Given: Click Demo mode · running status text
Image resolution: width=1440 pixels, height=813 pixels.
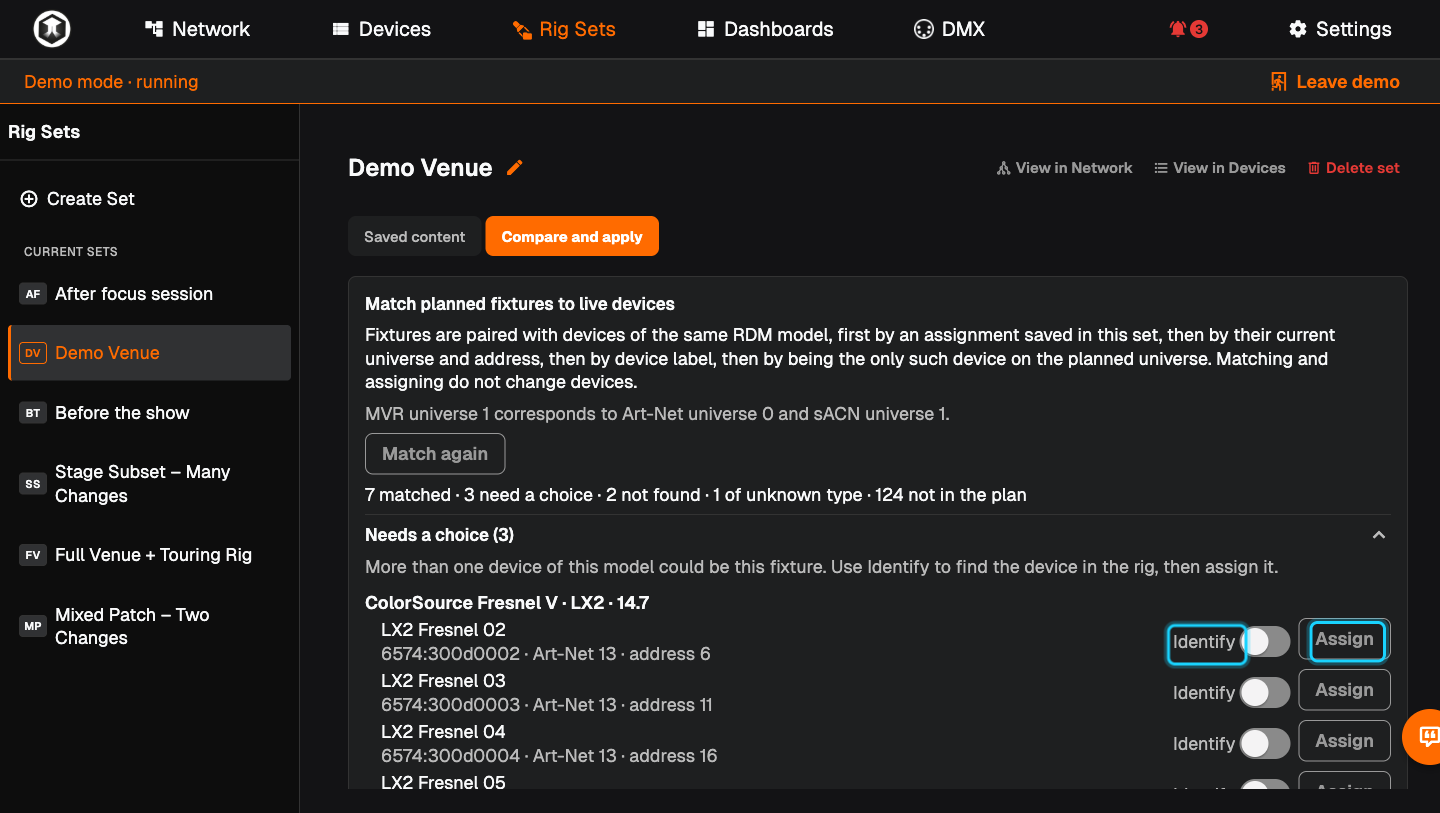Looking at the screenshot, I should tap(111, 82).
